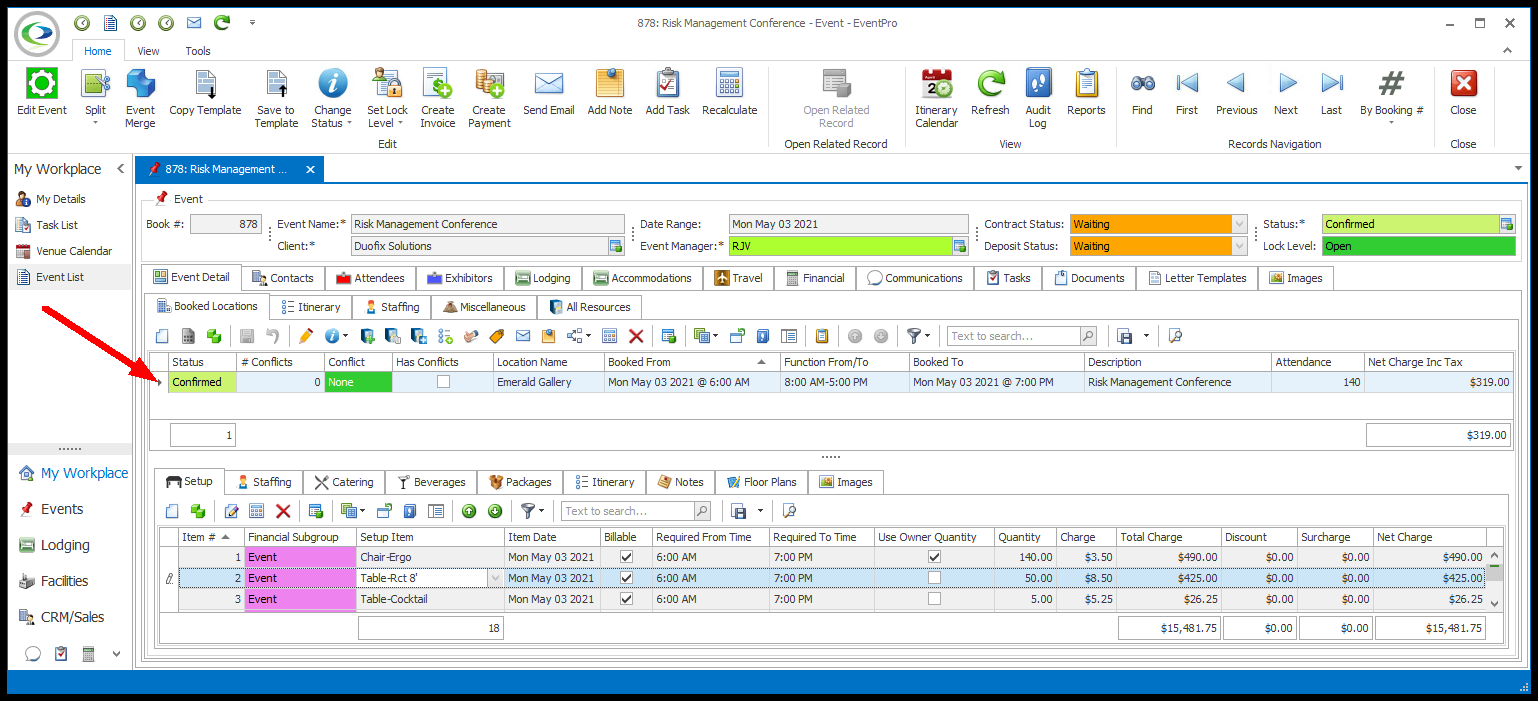Go to the Next record
Screen dimensions: 1538x701
tap(1286, 93)
